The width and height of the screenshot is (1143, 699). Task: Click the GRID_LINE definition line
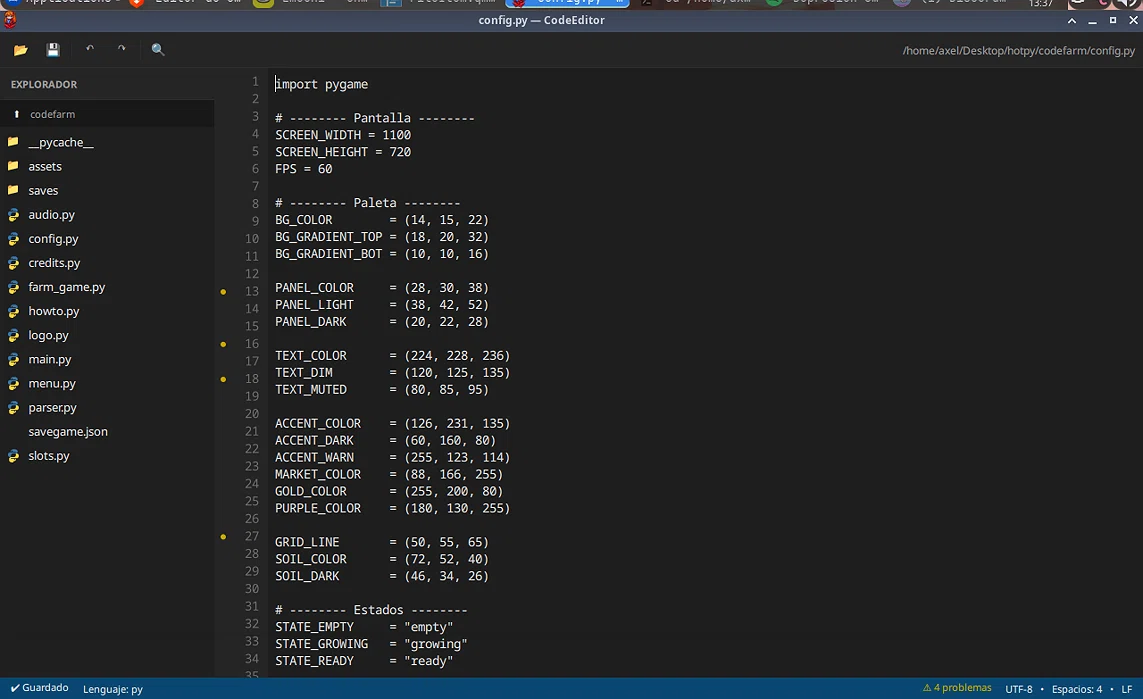[x=381, y=542]
